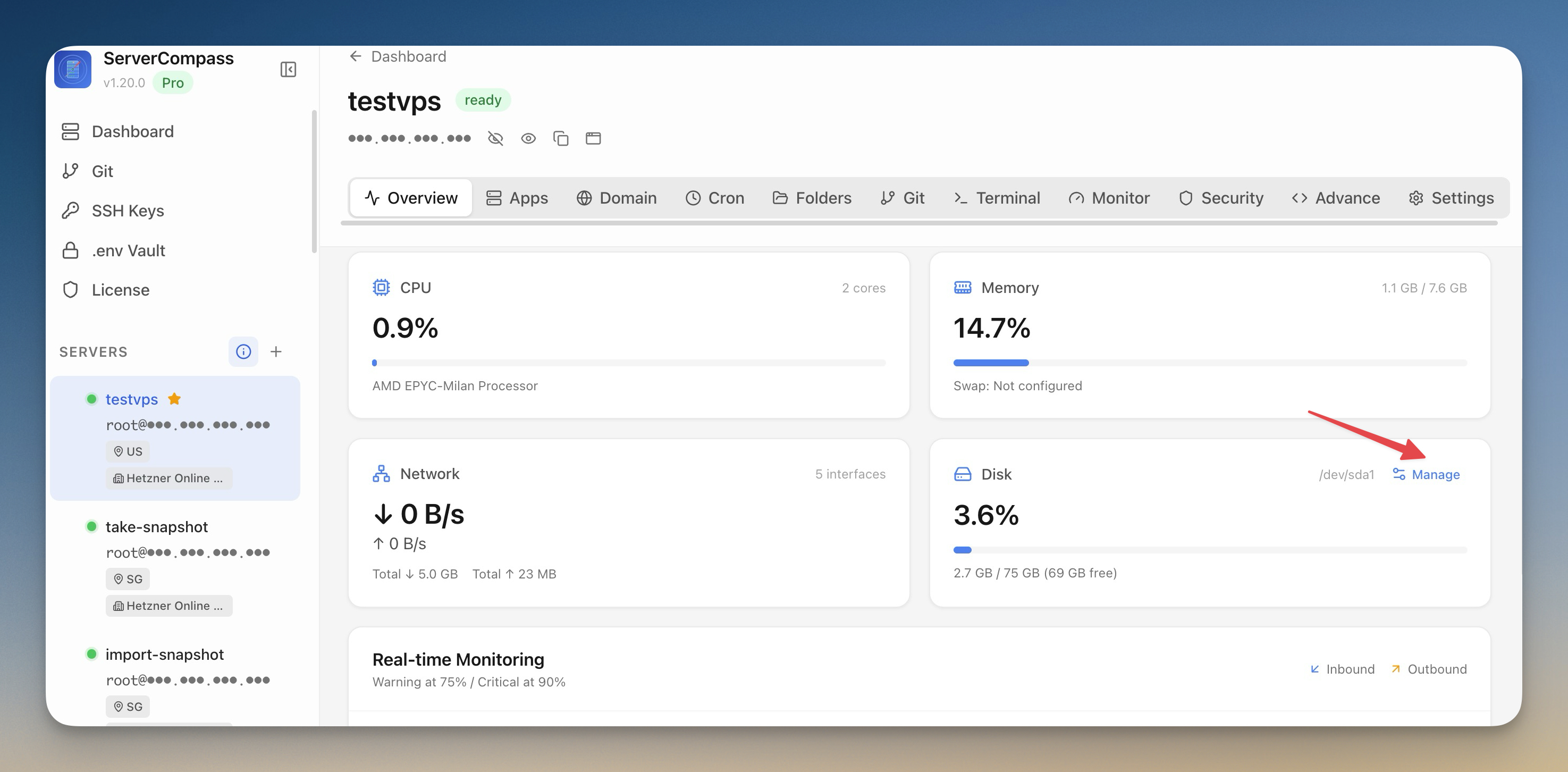Open SSH Keys in sidebar
Screen dimensions: 1568x772
pyautogui.click(x=128, y=211)
